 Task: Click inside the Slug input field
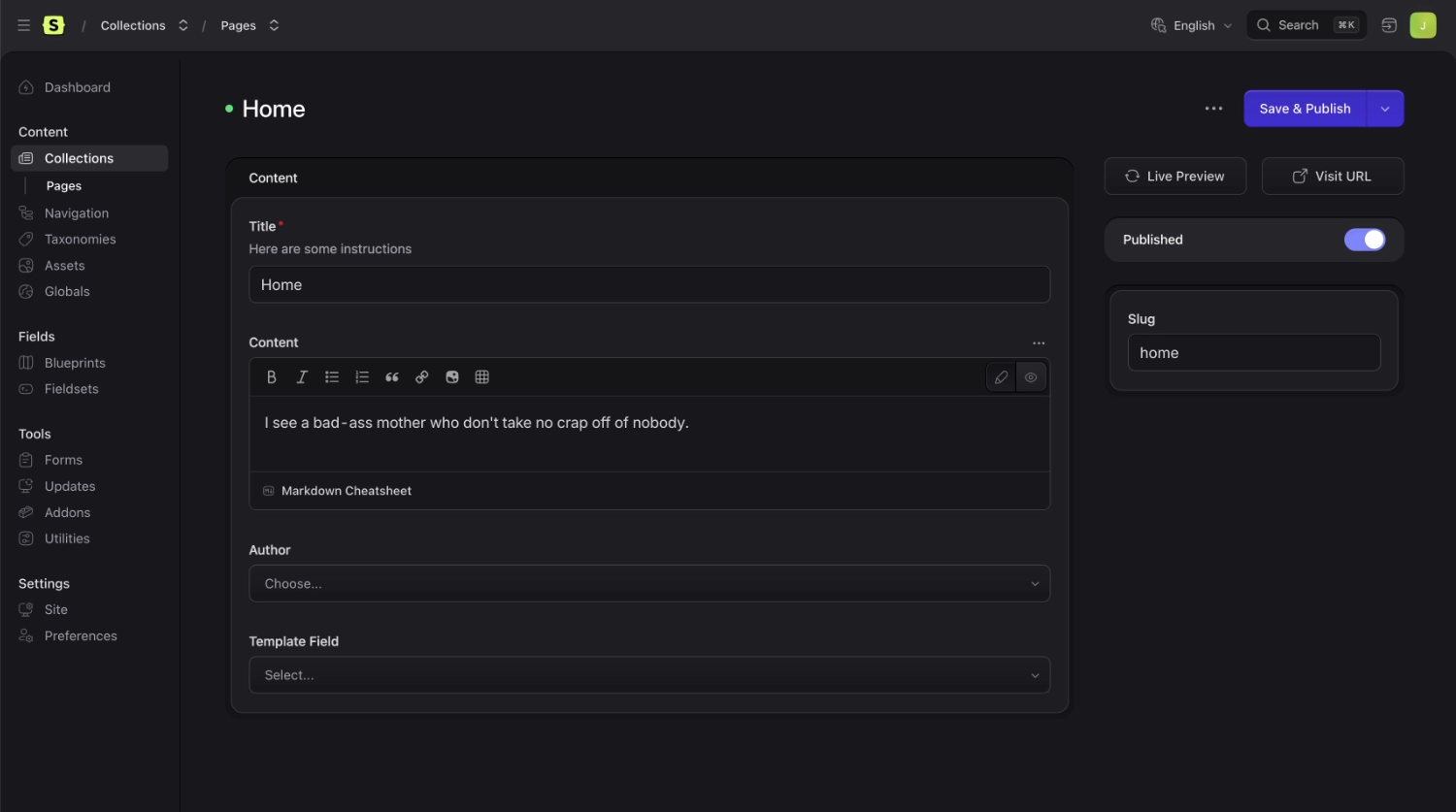pyautogui.click(x=1253, y=352)
